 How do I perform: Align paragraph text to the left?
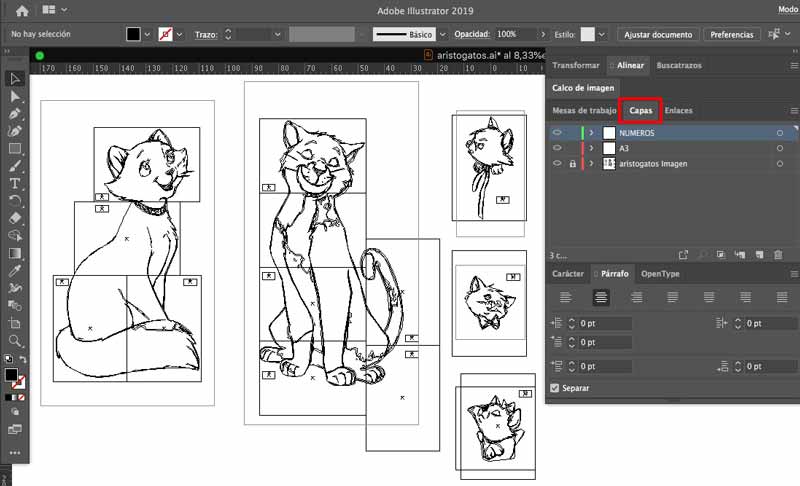point(565,297)
